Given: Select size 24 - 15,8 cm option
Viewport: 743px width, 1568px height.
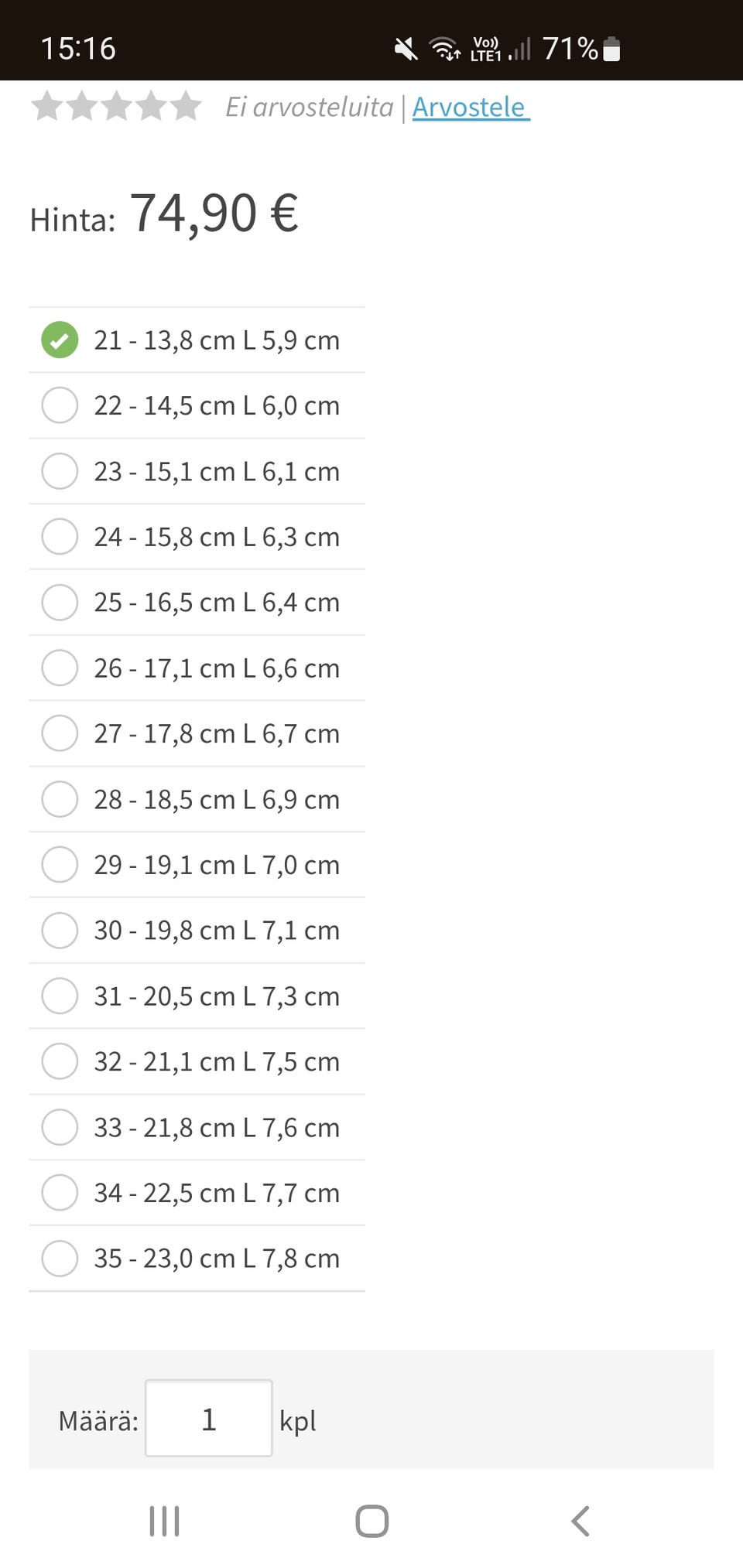Looking at the screenshot, I should (x=60, y=536).
